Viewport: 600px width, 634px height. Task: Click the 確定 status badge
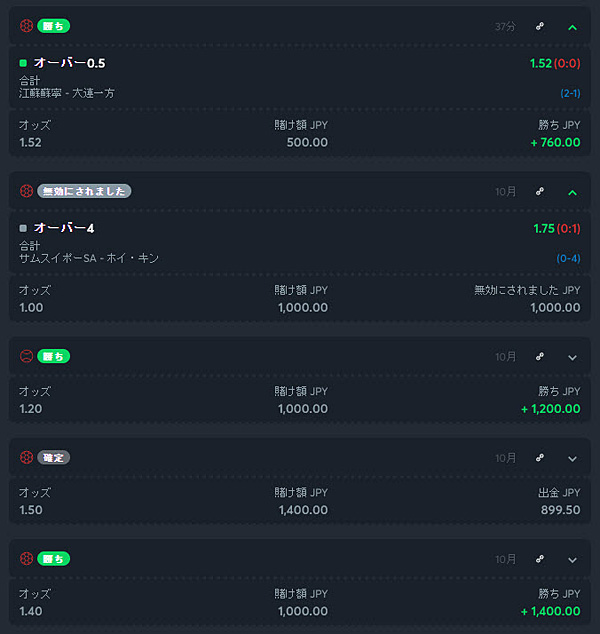53,457
